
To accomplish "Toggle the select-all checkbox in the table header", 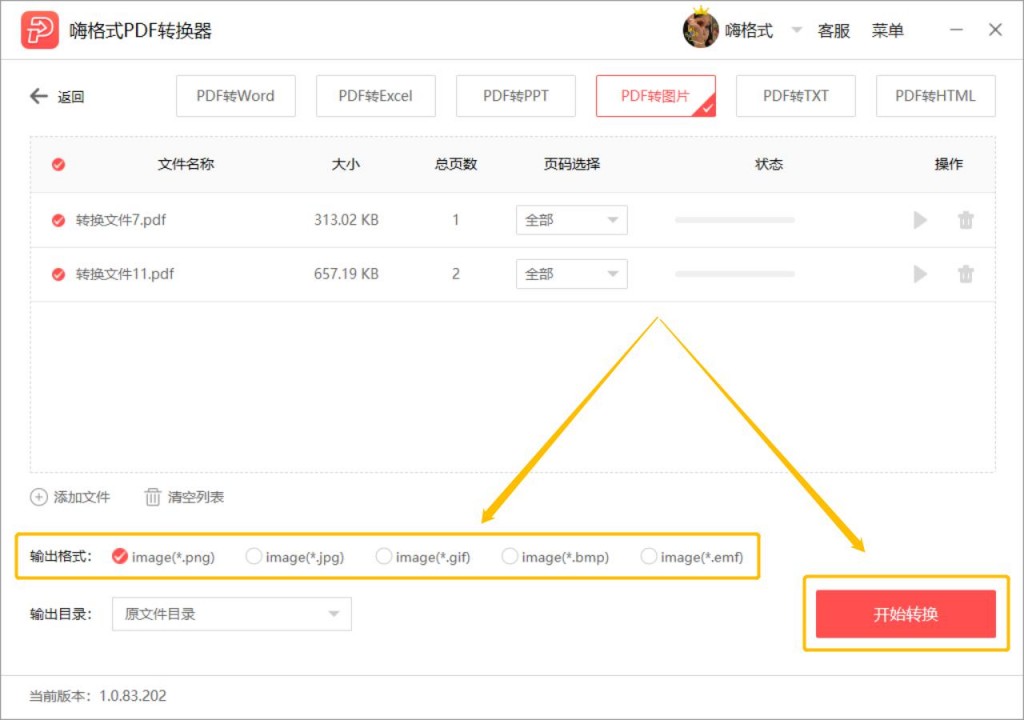I will [58, 164].
